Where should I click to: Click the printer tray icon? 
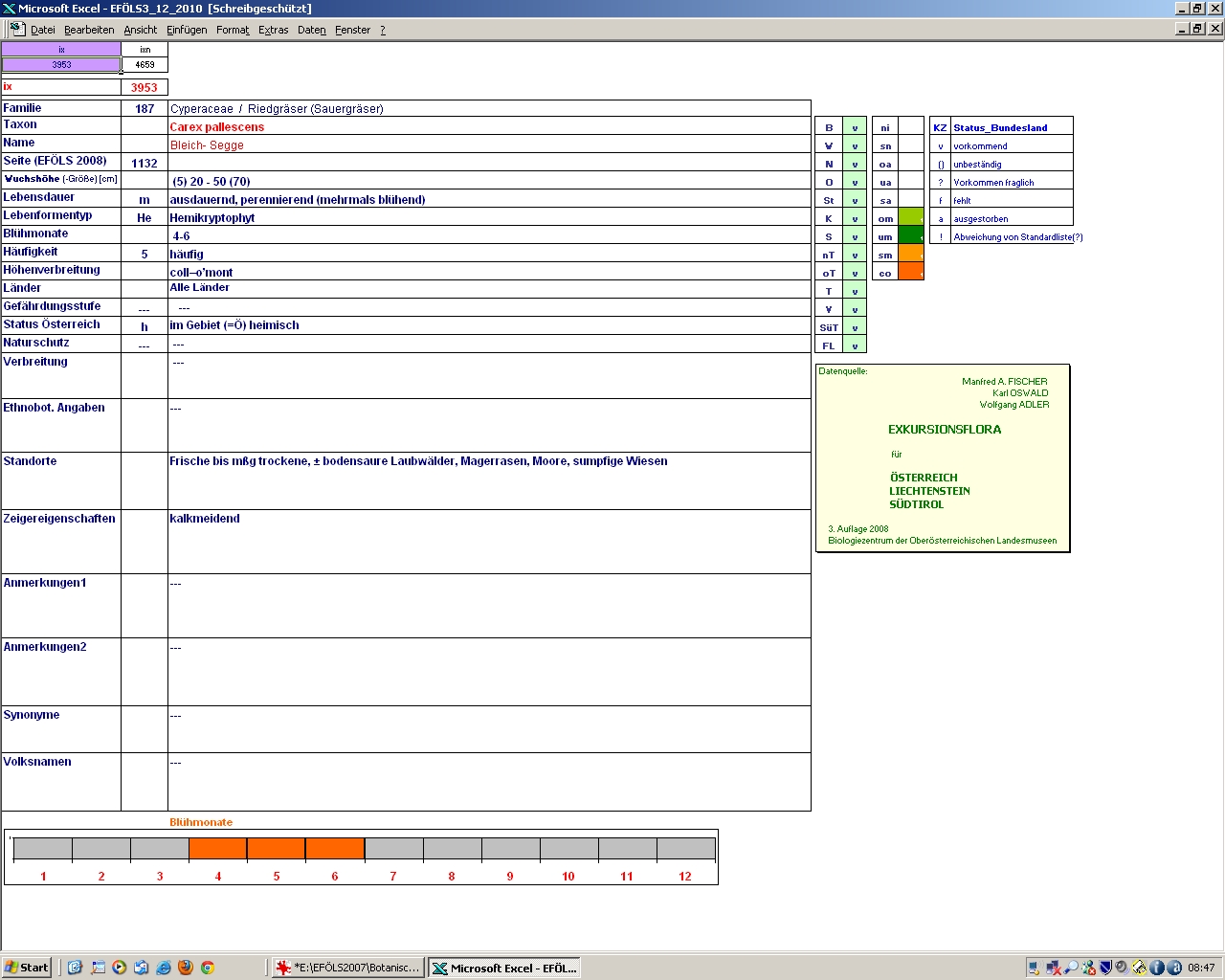click(1139, 968)
